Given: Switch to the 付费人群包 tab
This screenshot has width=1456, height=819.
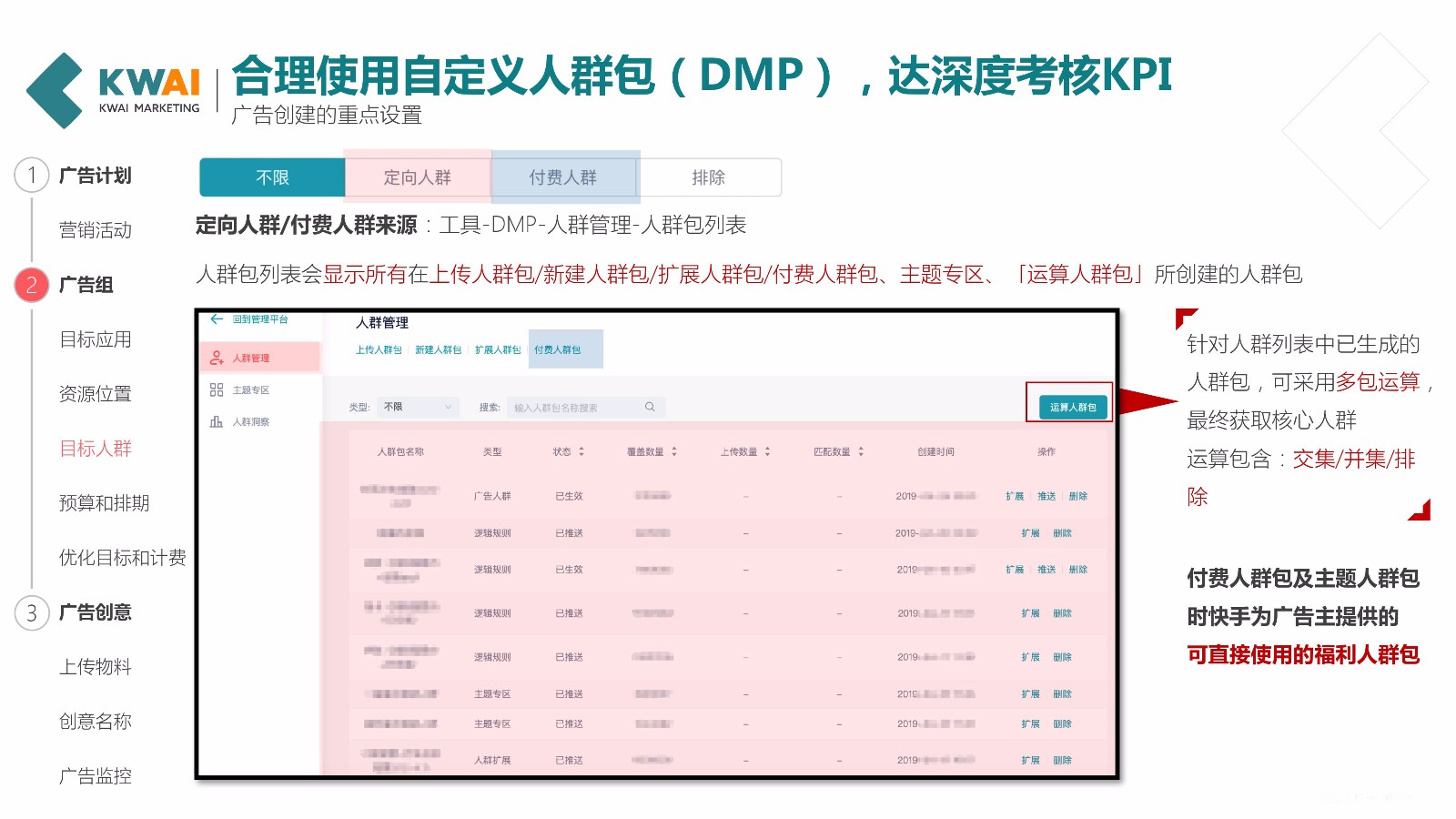Looking at the screenshot, I should point(557,349).
